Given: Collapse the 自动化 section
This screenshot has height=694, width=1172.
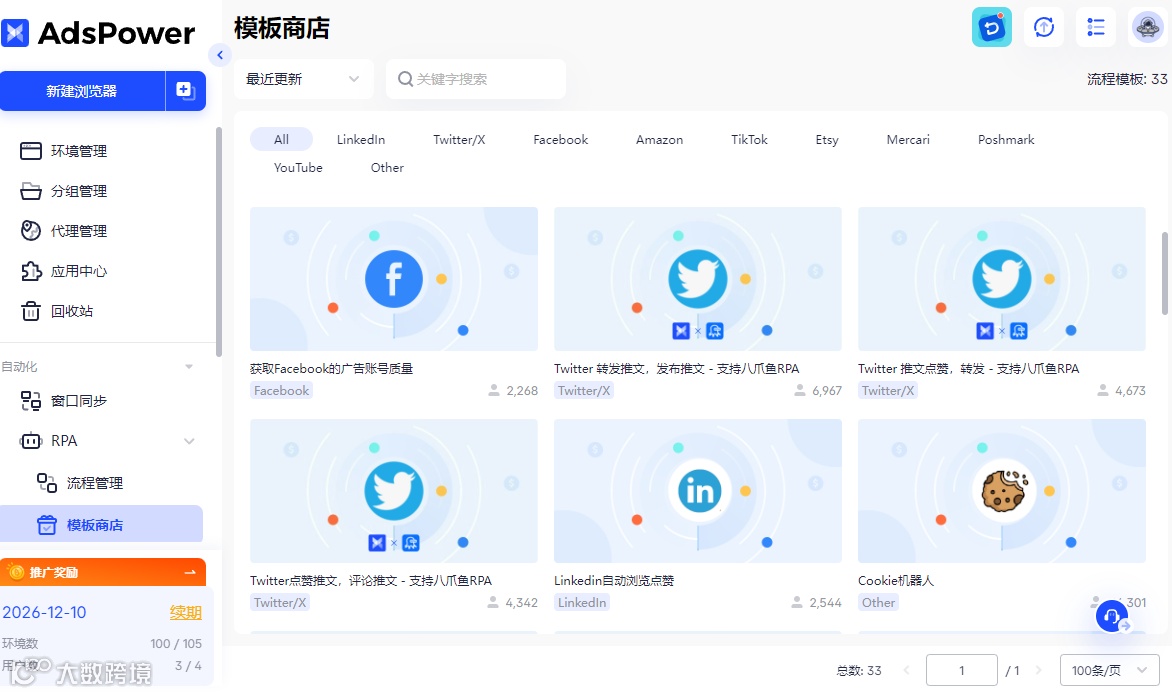Looking at the screenshot, I should [x=188, y=366].
